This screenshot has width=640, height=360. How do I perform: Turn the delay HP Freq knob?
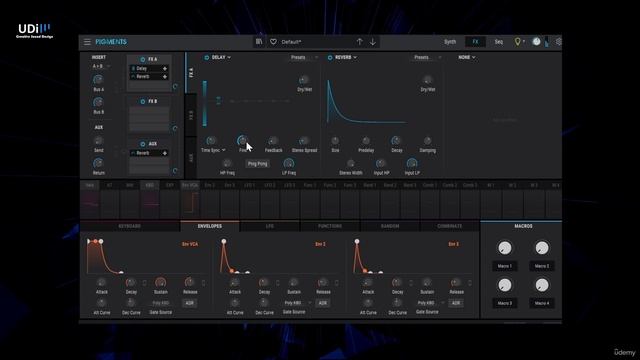227,164
